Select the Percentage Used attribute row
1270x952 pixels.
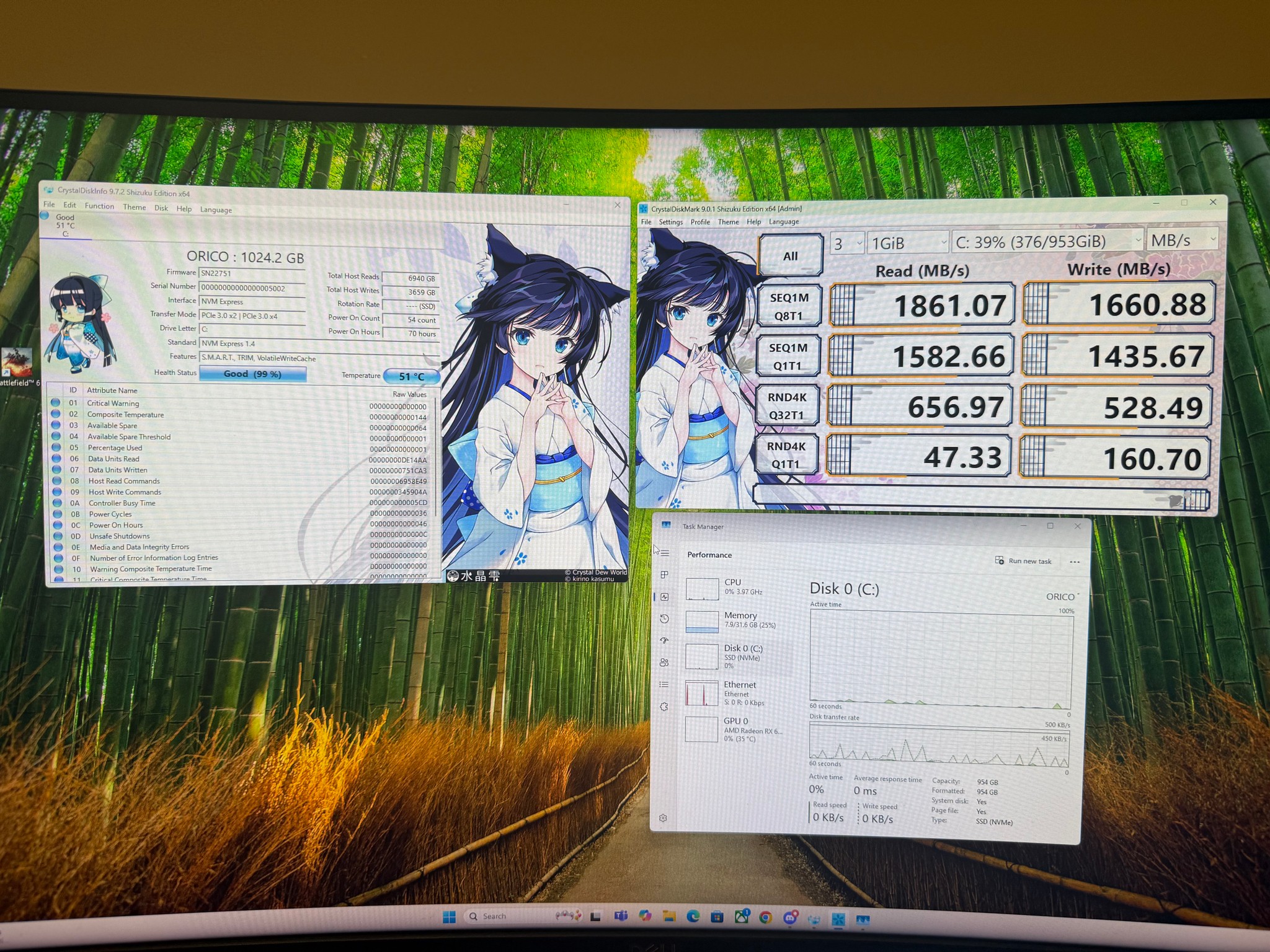(x=242, y=448)
